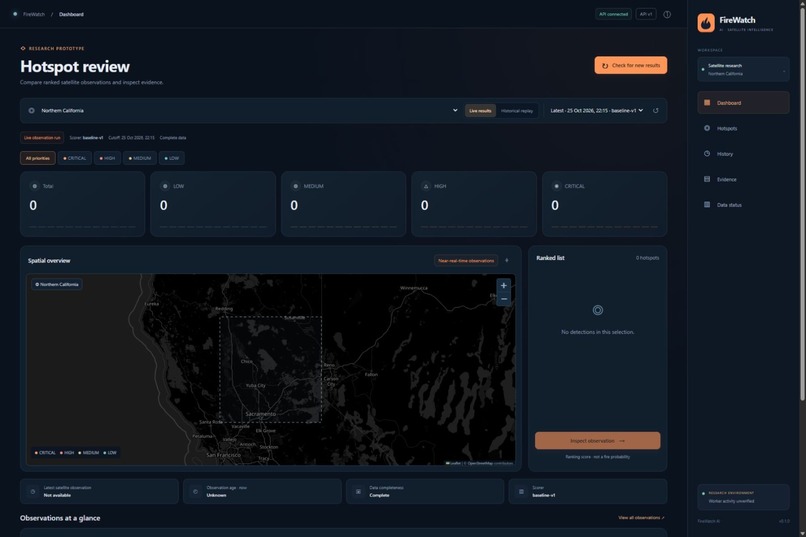
Task: Click the Research Prototype diamond icon
Action: coord(23,48)
